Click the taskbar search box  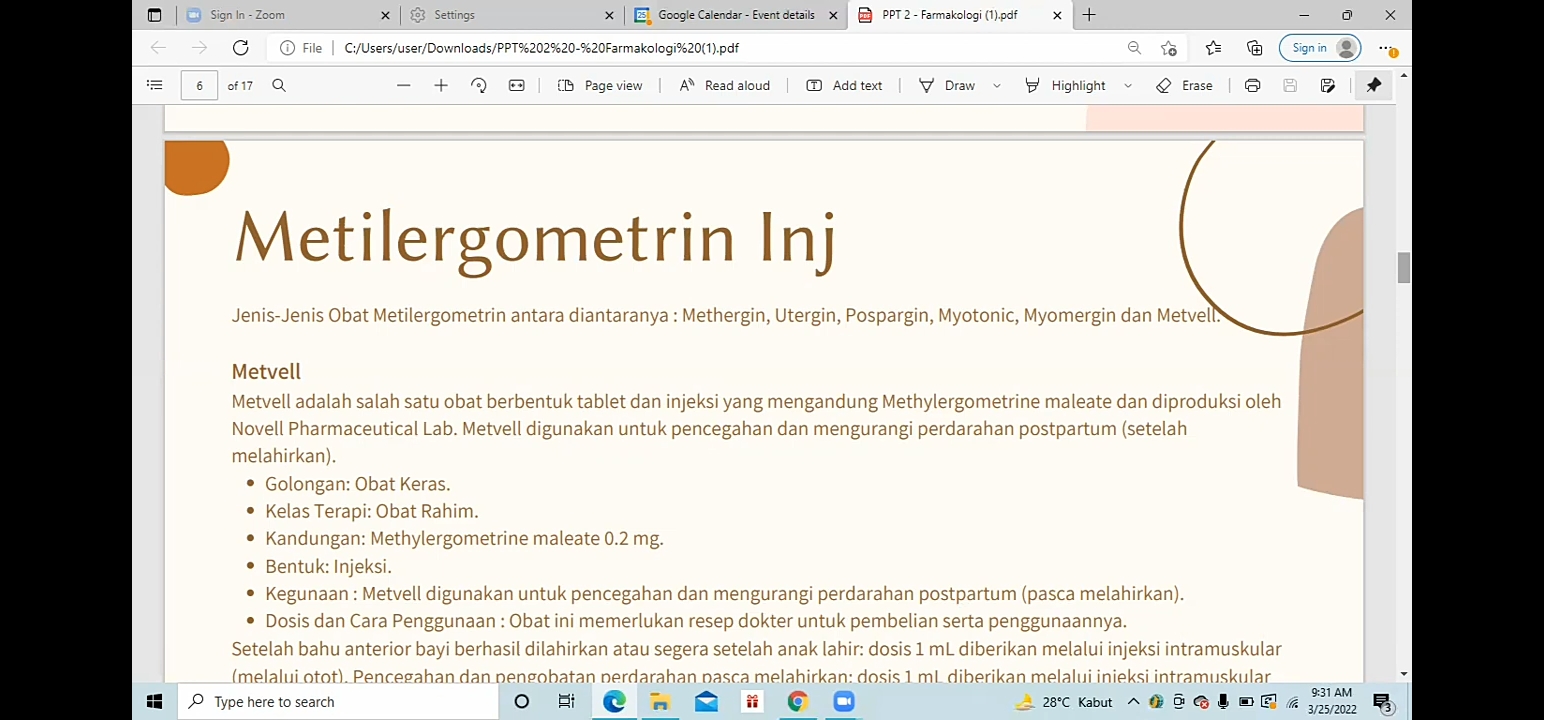(x=338, y=702)
